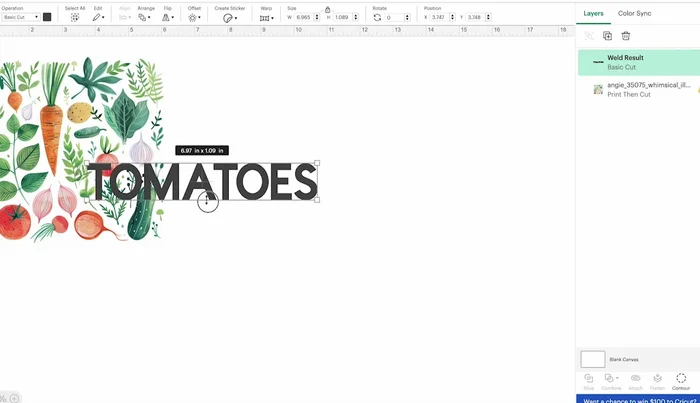Click the Position Y field
The width and height of the screenshot is (700, 403).
475,17
